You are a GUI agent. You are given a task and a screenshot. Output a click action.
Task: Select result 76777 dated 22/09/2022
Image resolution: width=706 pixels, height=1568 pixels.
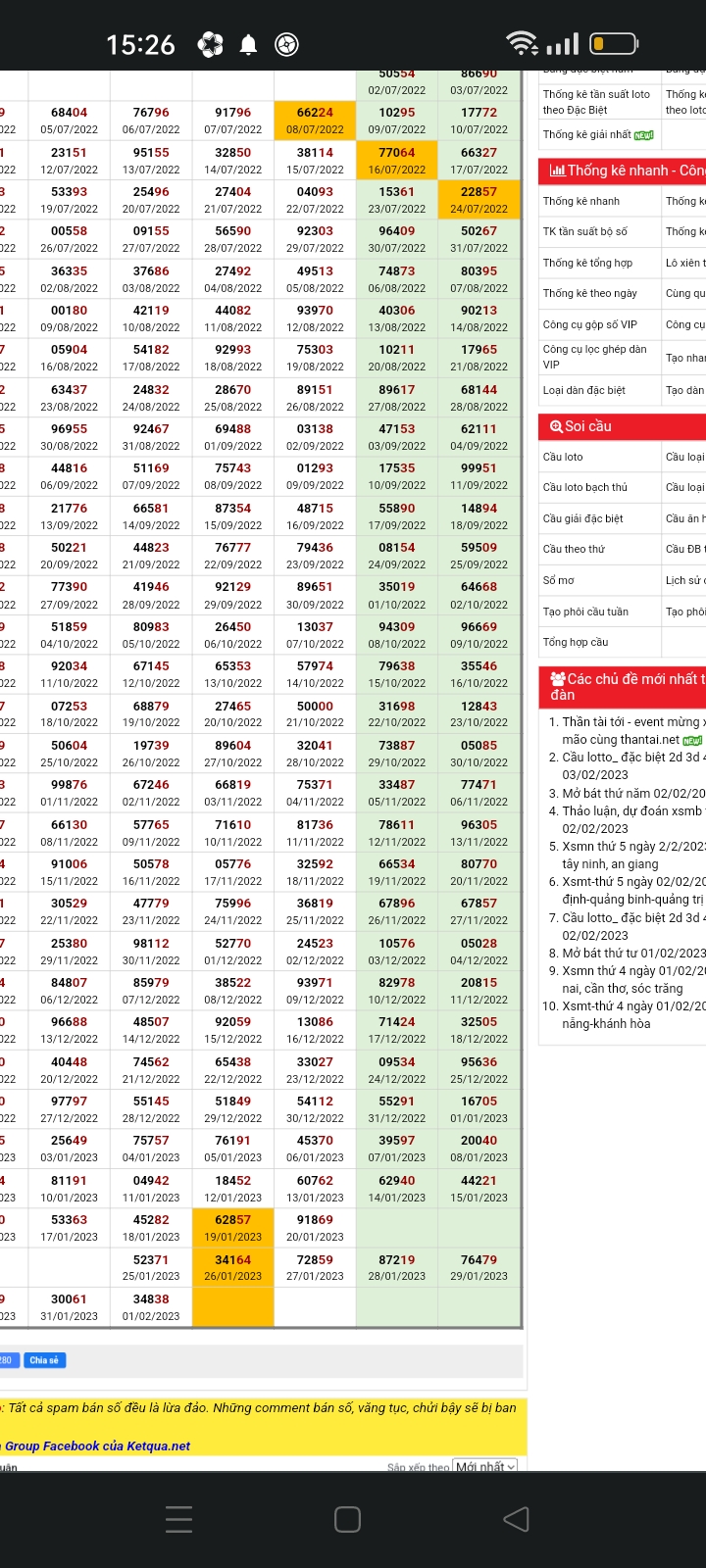pyautogui.click(x=233, y=556)
